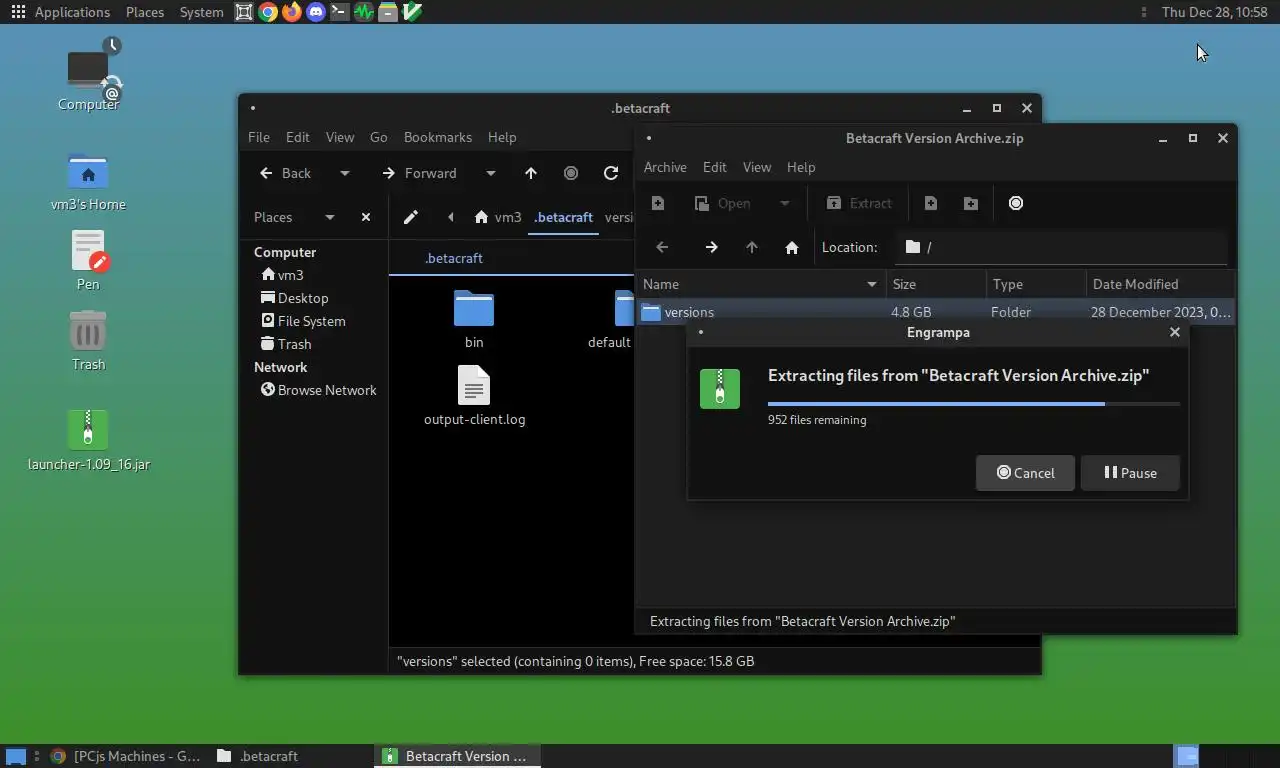The width and height of the screenshot is (1280, 768).
Task: Click the add files icon in Engrampa toolbar
Action: 931,203
